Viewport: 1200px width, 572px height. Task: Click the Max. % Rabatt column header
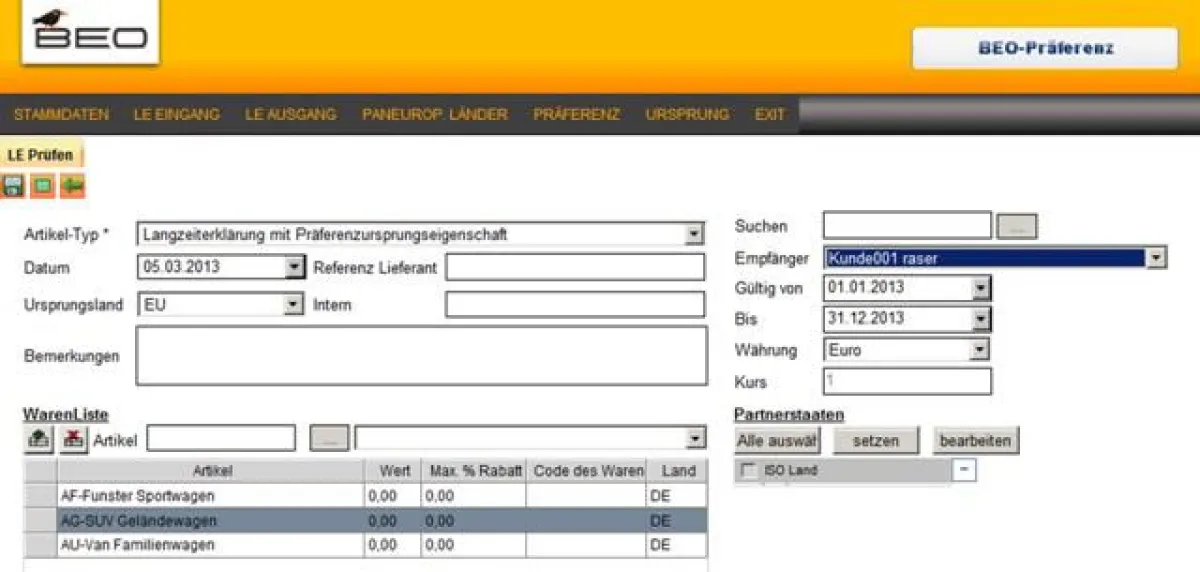(x=474, y=471)
